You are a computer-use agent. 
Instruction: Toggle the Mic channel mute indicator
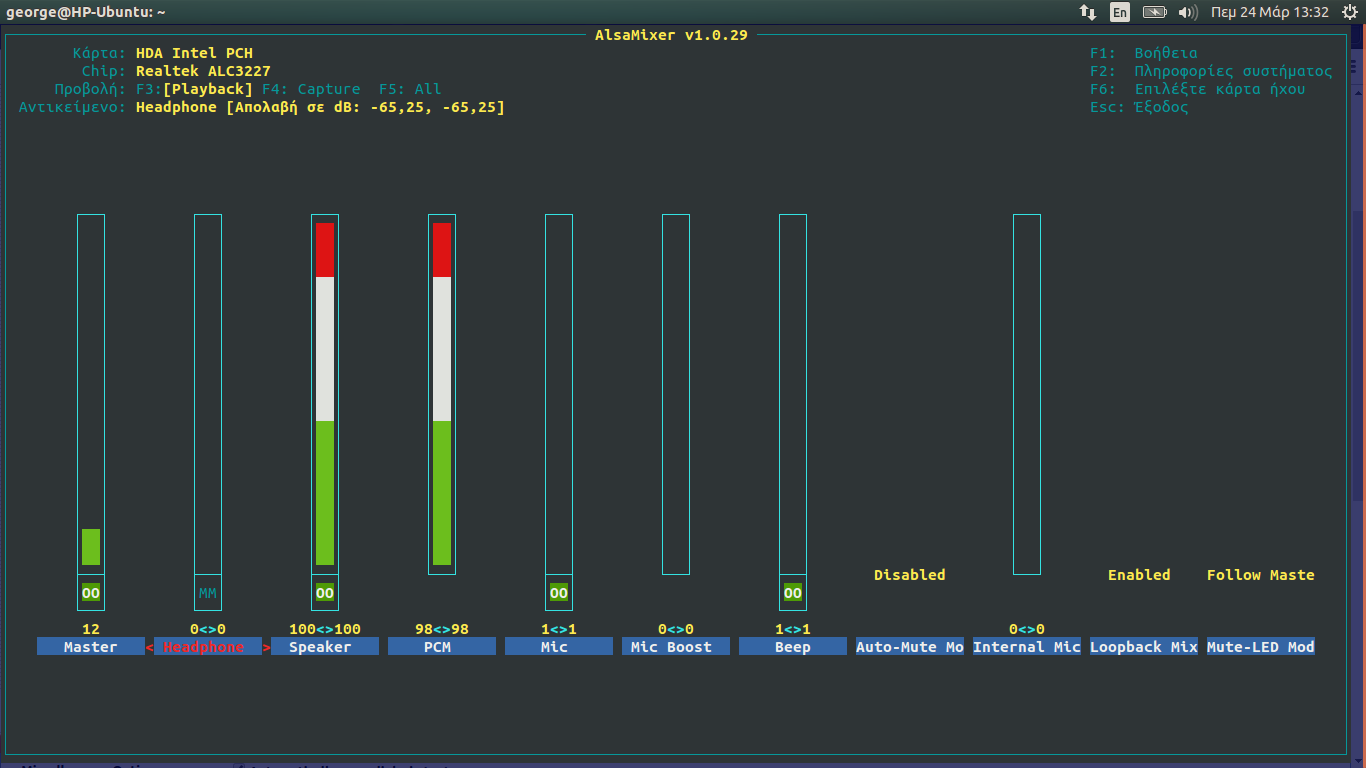pyautogui.click(x=559, y=593)
